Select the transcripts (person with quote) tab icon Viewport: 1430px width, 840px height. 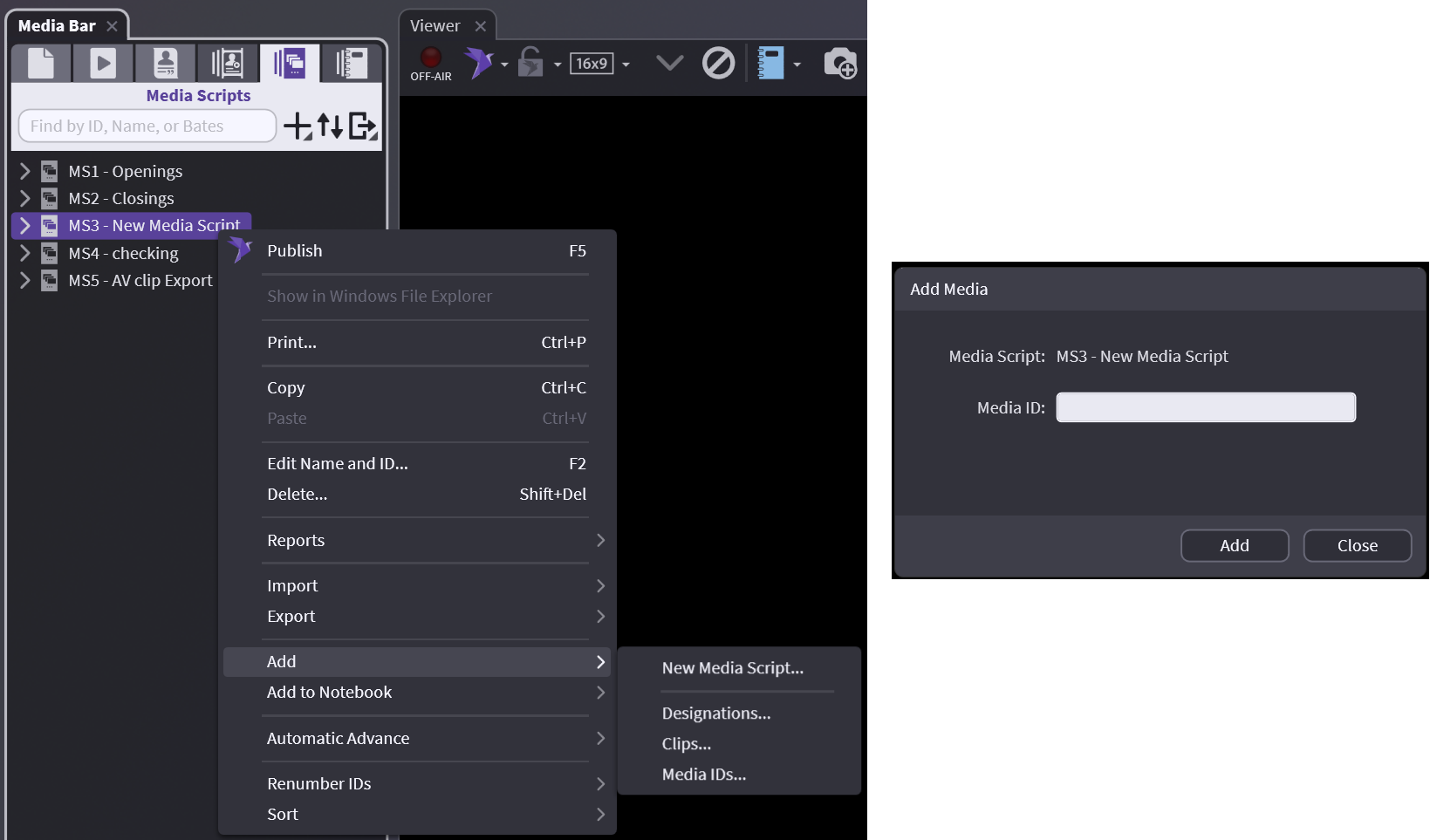[x=165, y=63]
